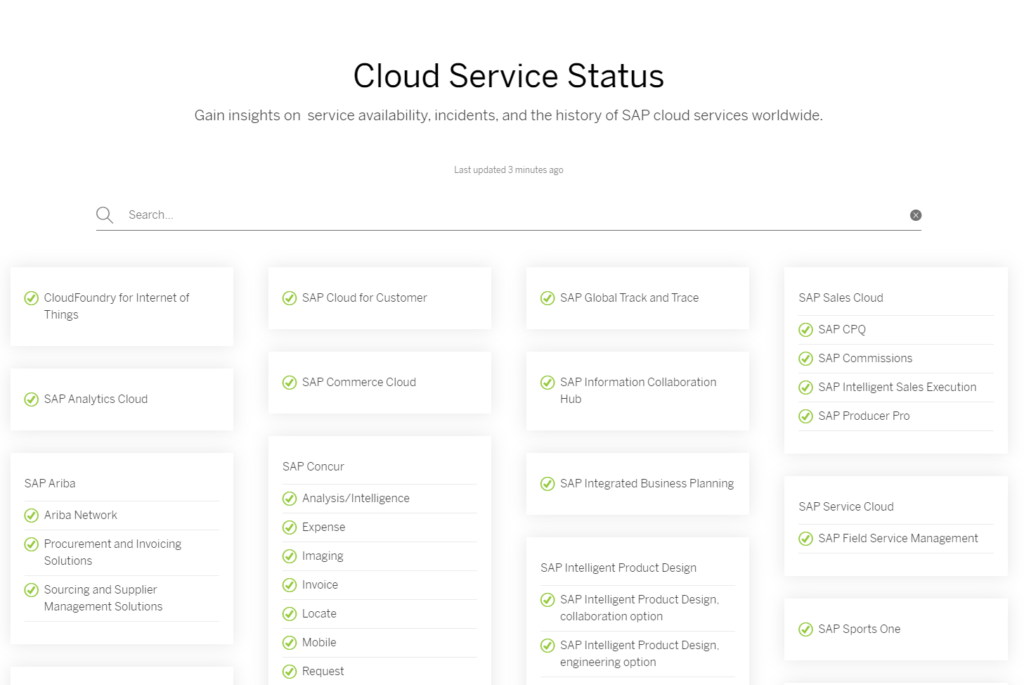Open the Ariba Network service entry
Viewport: 1024px width, 685px height.
80,515
